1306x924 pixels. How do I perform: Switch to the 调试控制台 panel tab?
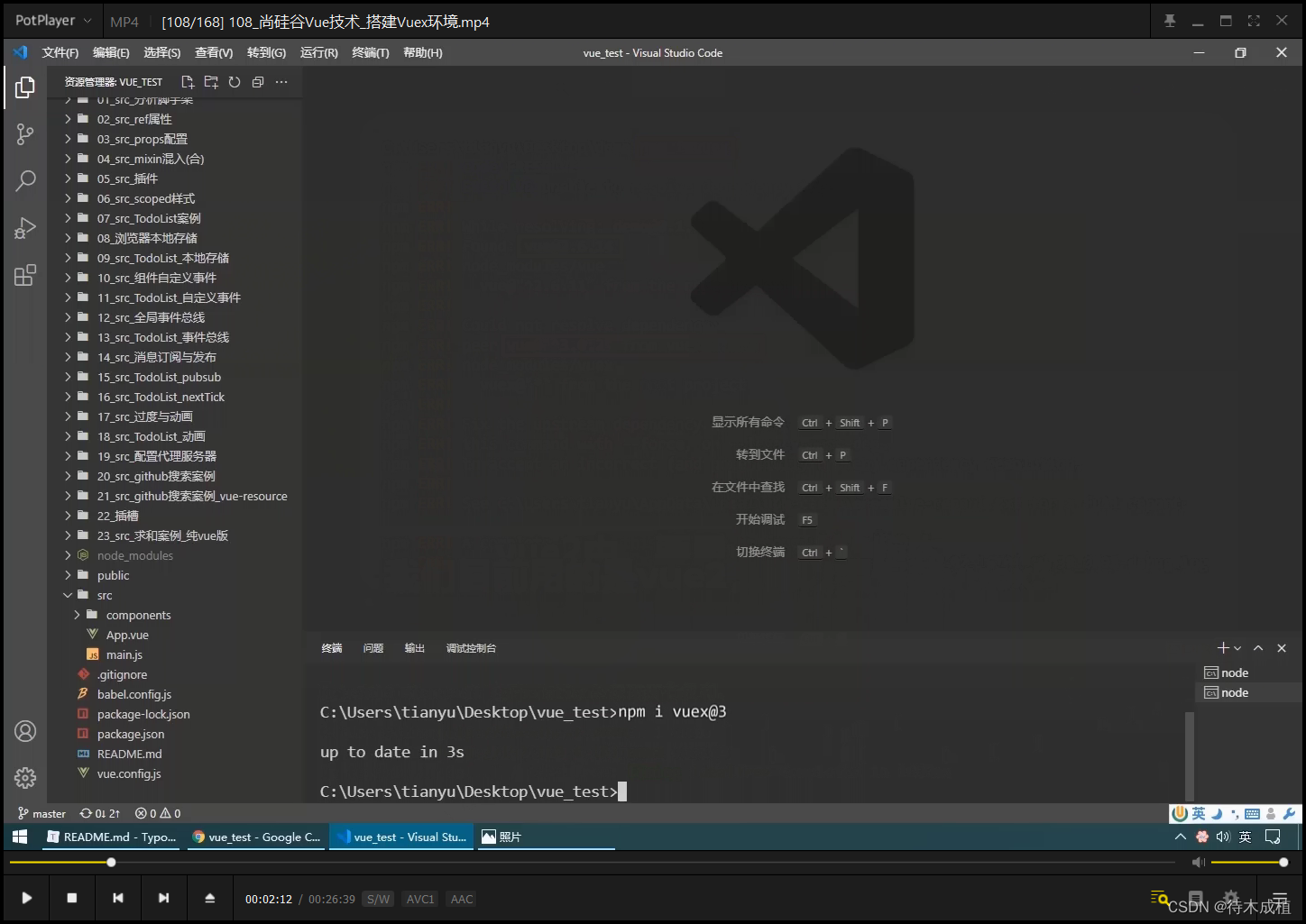(471, 648)
